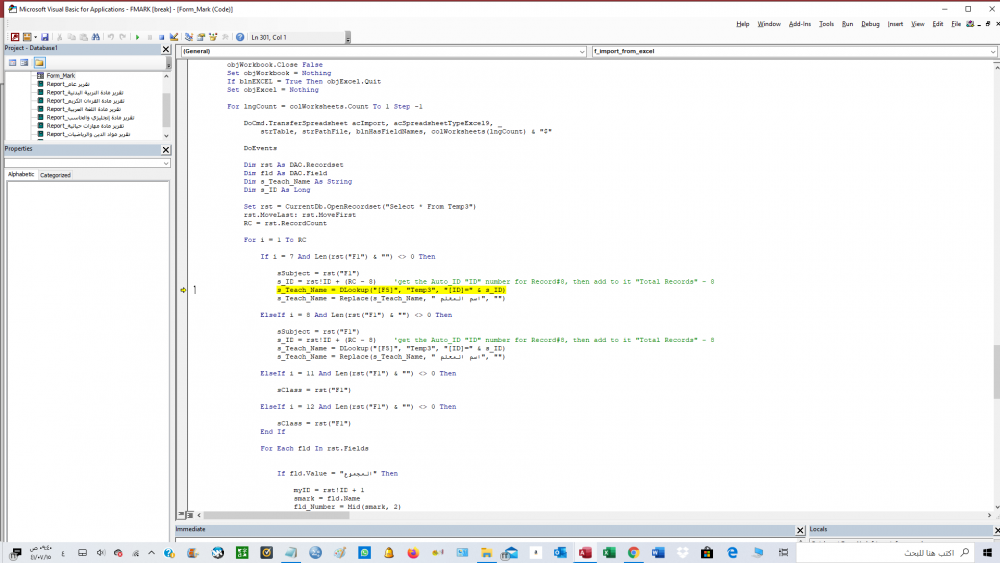This screenshot has height=563, width=1000.
Task: Click View Microsoft Access icon in toolbar
Action: 15,37
